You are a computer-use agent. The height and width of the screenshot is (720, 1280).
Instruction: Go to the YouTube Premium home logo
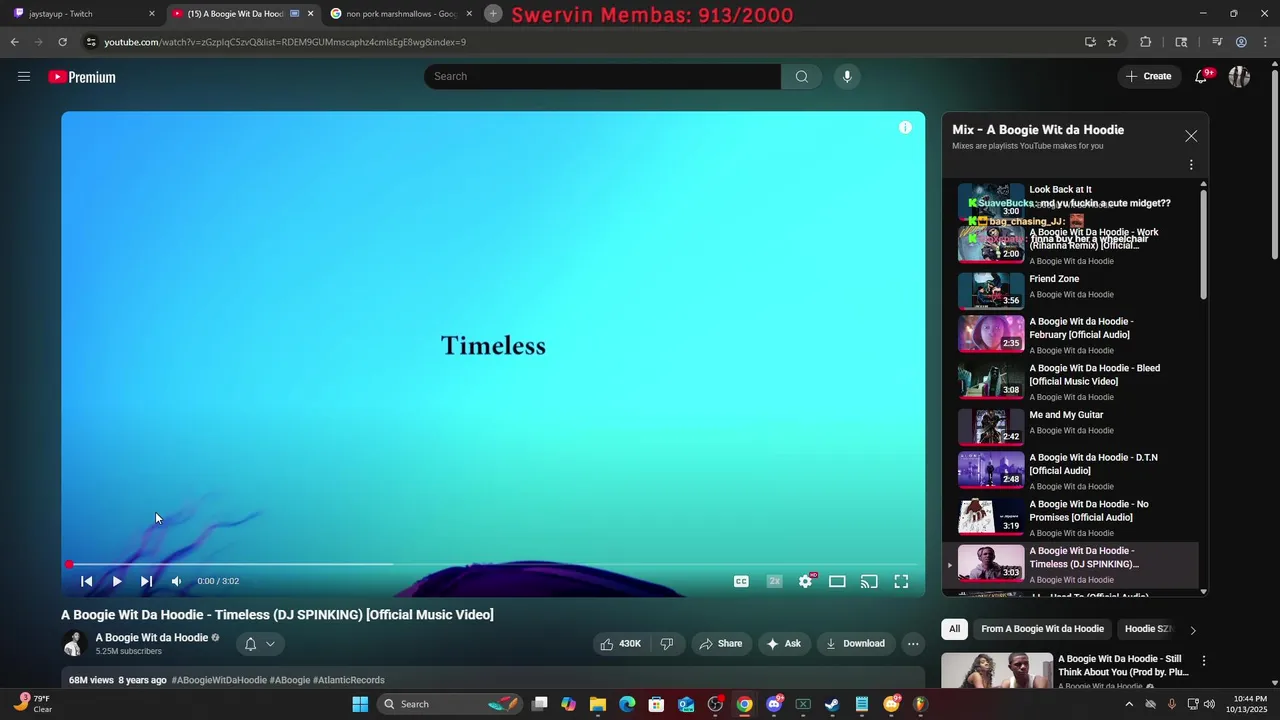[x=82, y=77]
